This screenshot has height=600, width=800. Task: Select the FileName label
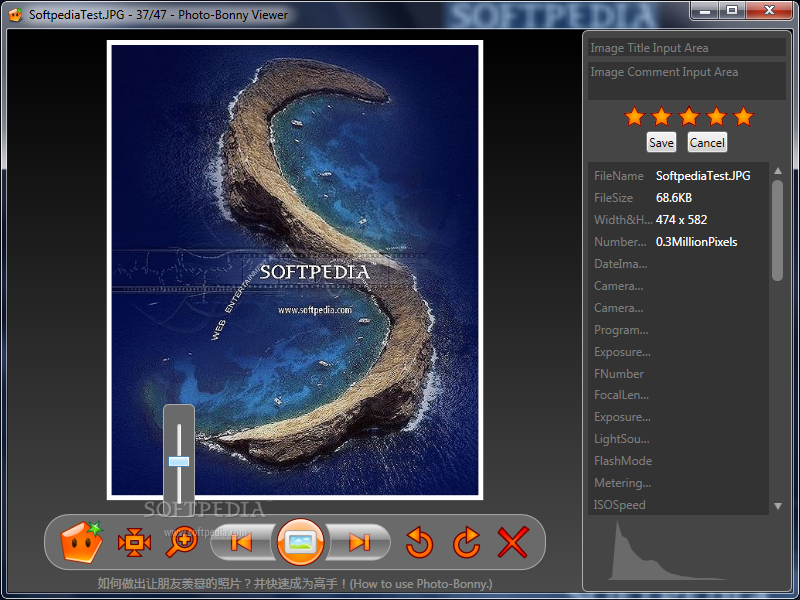(618, 176)
